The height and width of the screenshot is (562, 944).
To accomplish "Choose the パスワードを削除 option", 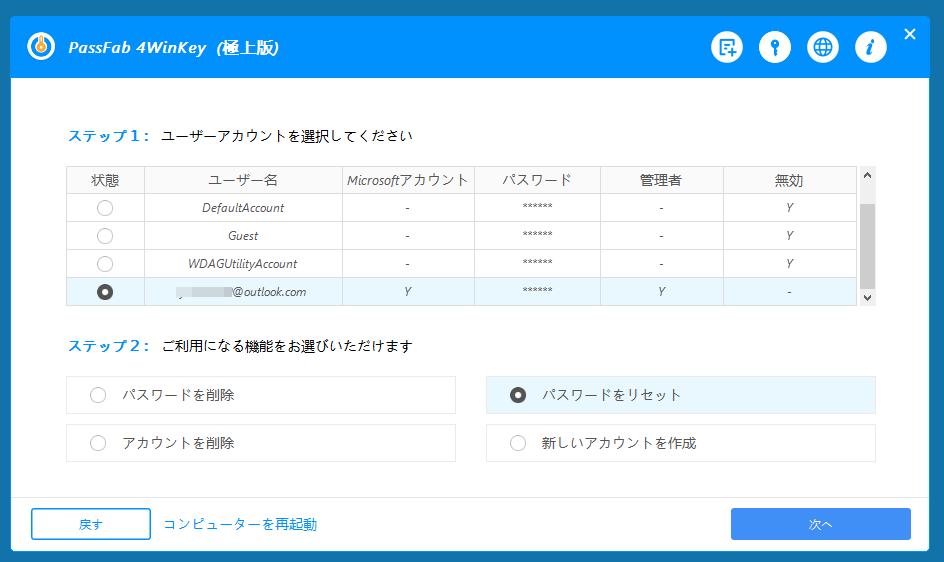I will pos(98,395).
